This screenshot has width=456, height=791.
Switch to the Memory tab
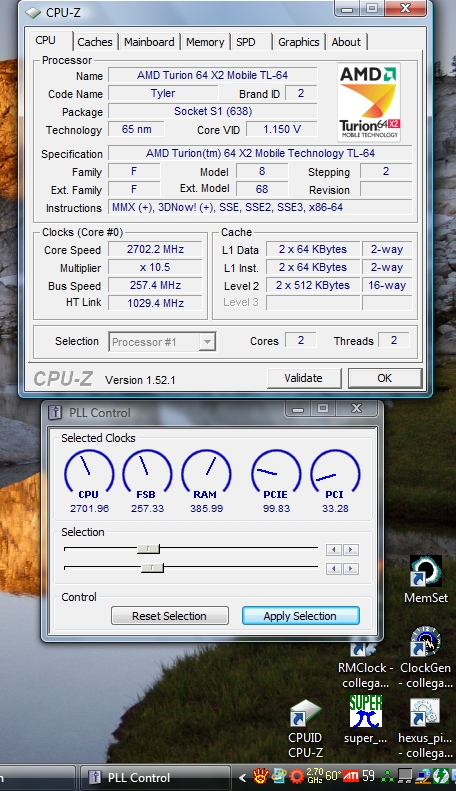pyautogui.click(x=205, y=42)
